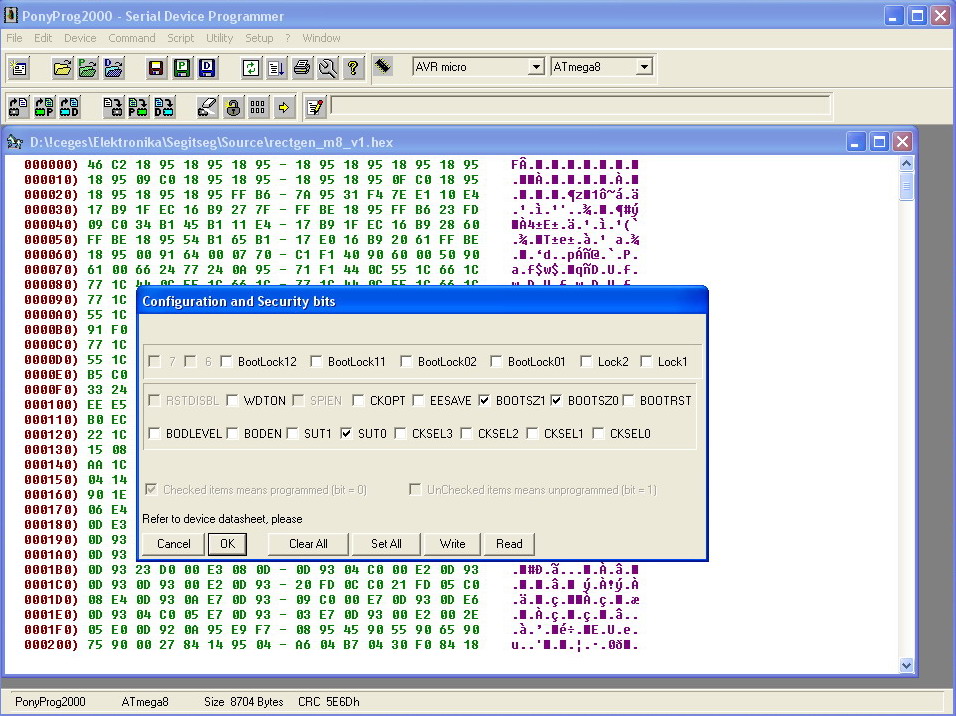Click the wrench and magnifier setup icon
Image resolution: width=956 pixels, height=716 pixels.
pos(327,68)
